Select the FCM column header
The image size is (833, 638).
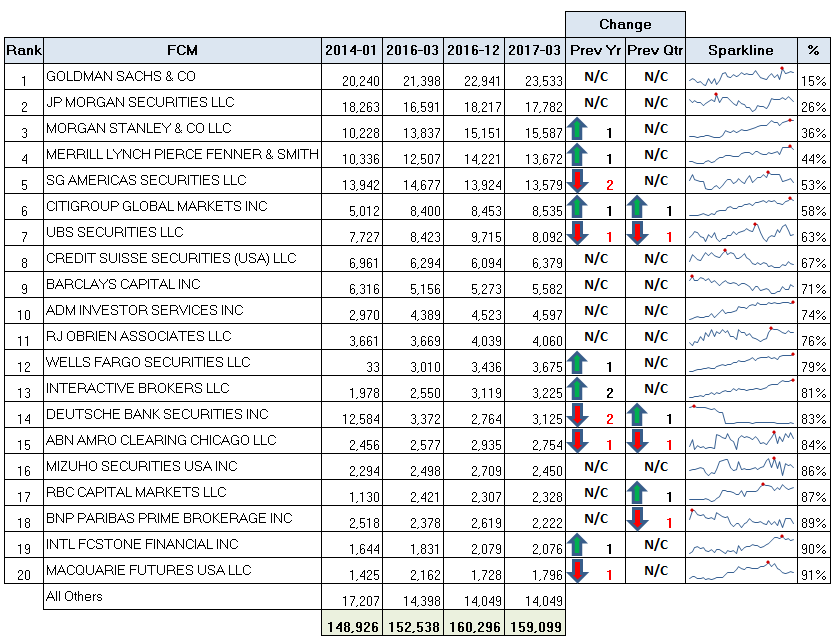pyautogui.click(x=182, y=50)
